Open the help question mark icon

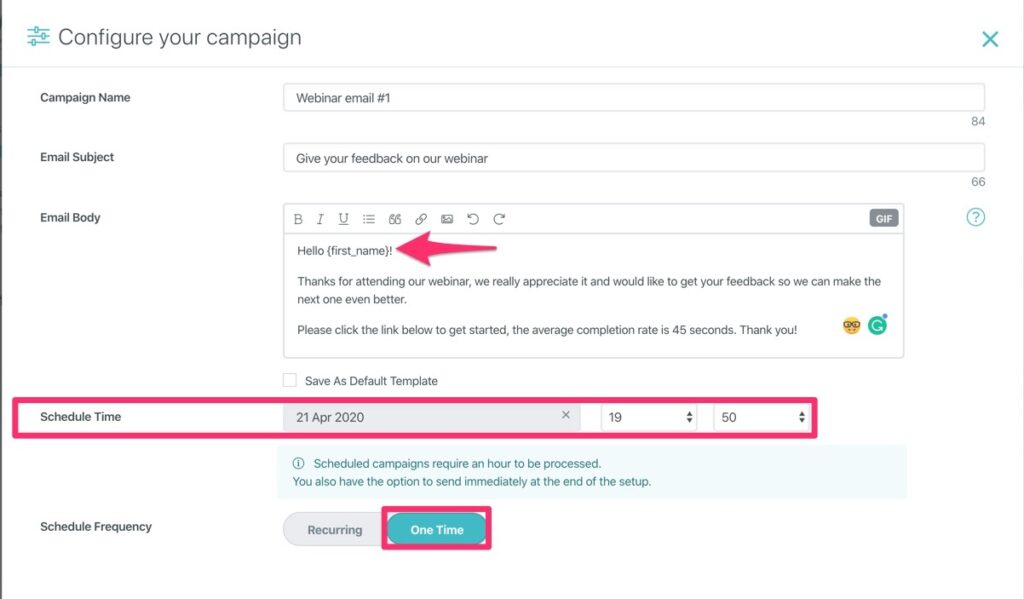click(x=976, y=218)
